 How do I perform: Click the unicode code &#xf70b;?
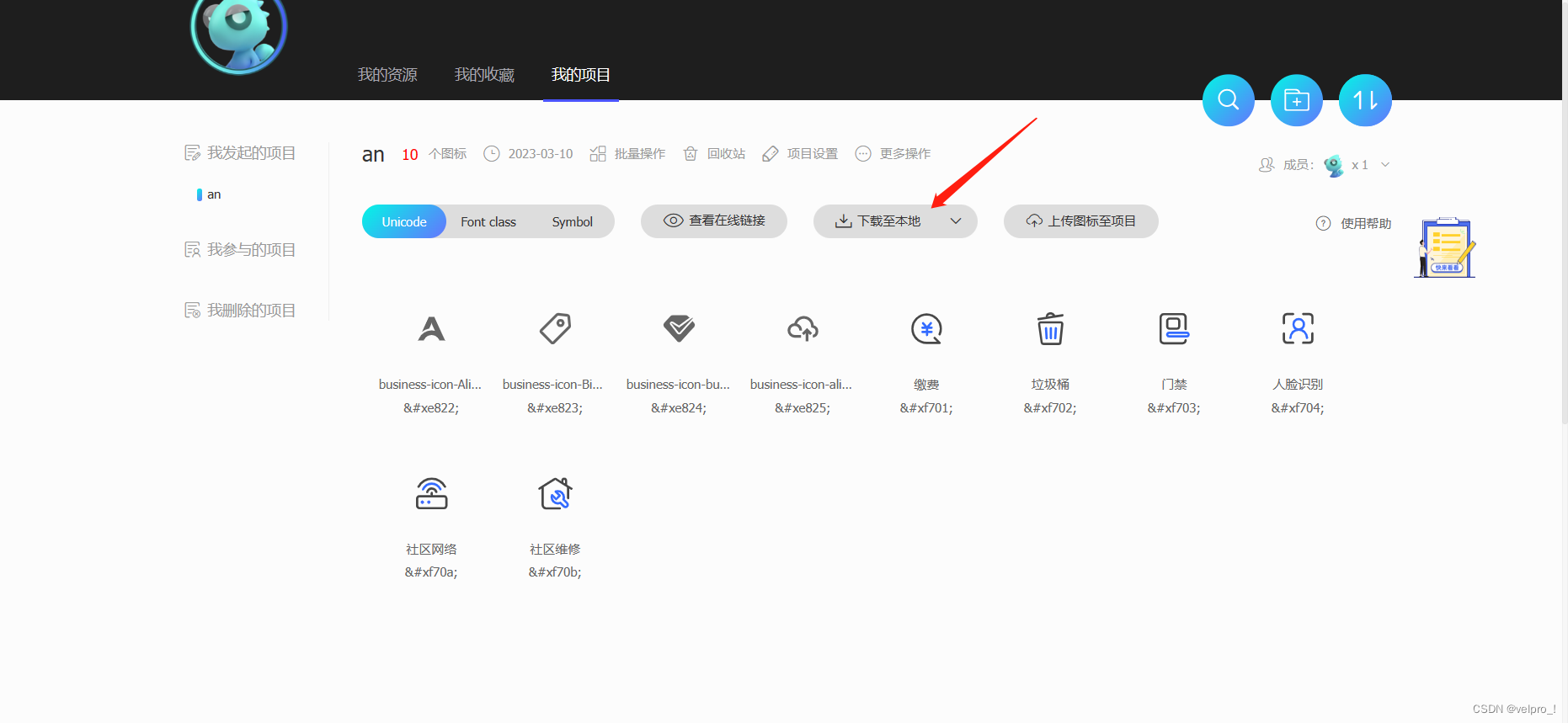(x=555, y=572)
